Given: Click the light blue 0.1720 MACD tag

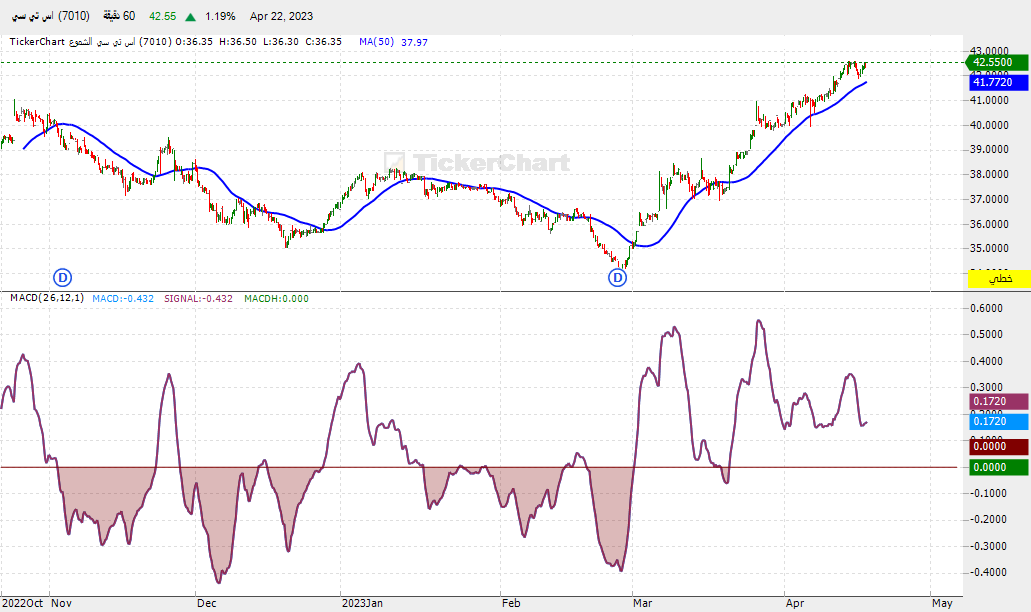Looking at the screenshot, I should pos(999,421).
